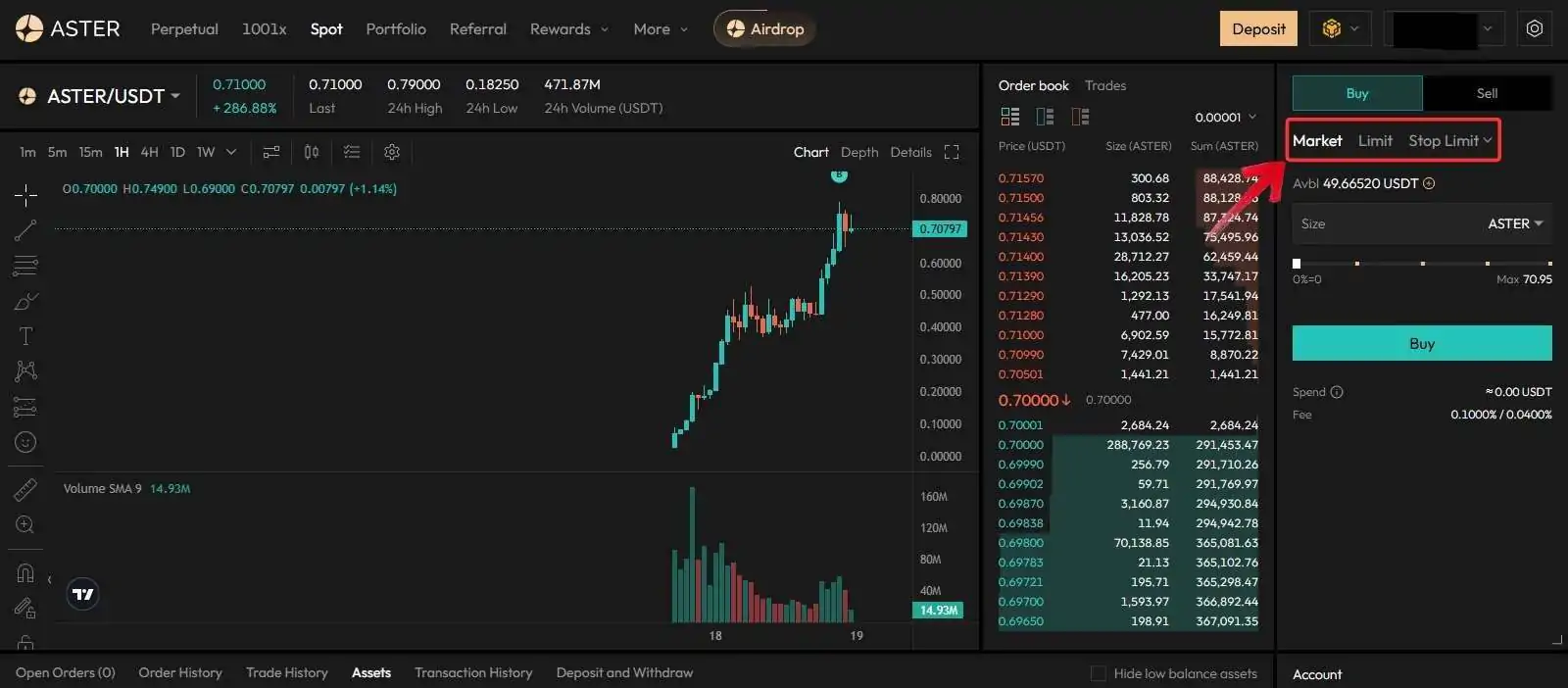Viewport: 1568px width, 688px height.
Task: Open the chart patterns tool
Action: (x=25, y=370)
